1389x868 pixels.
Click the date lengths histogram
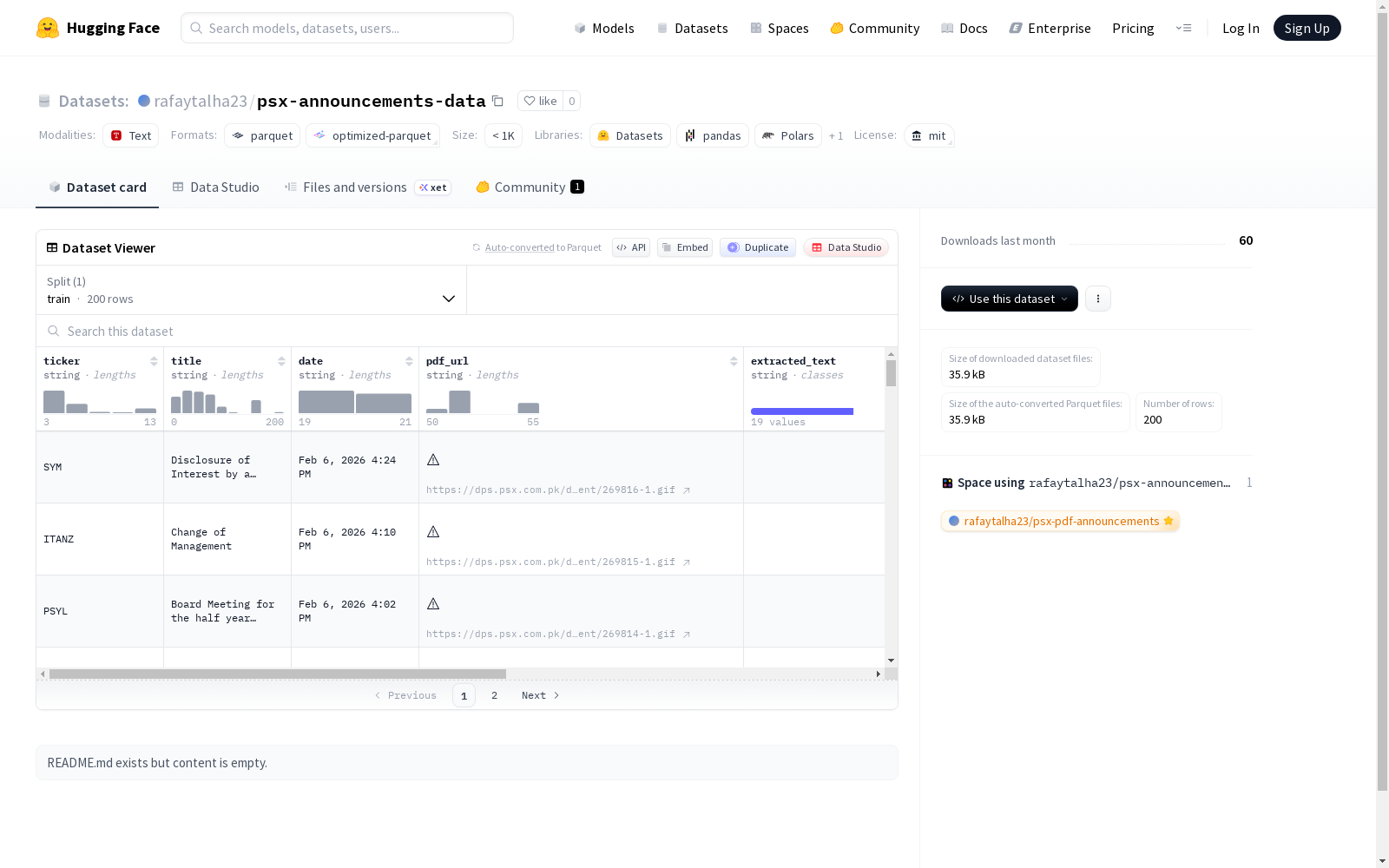coord(355,402)
